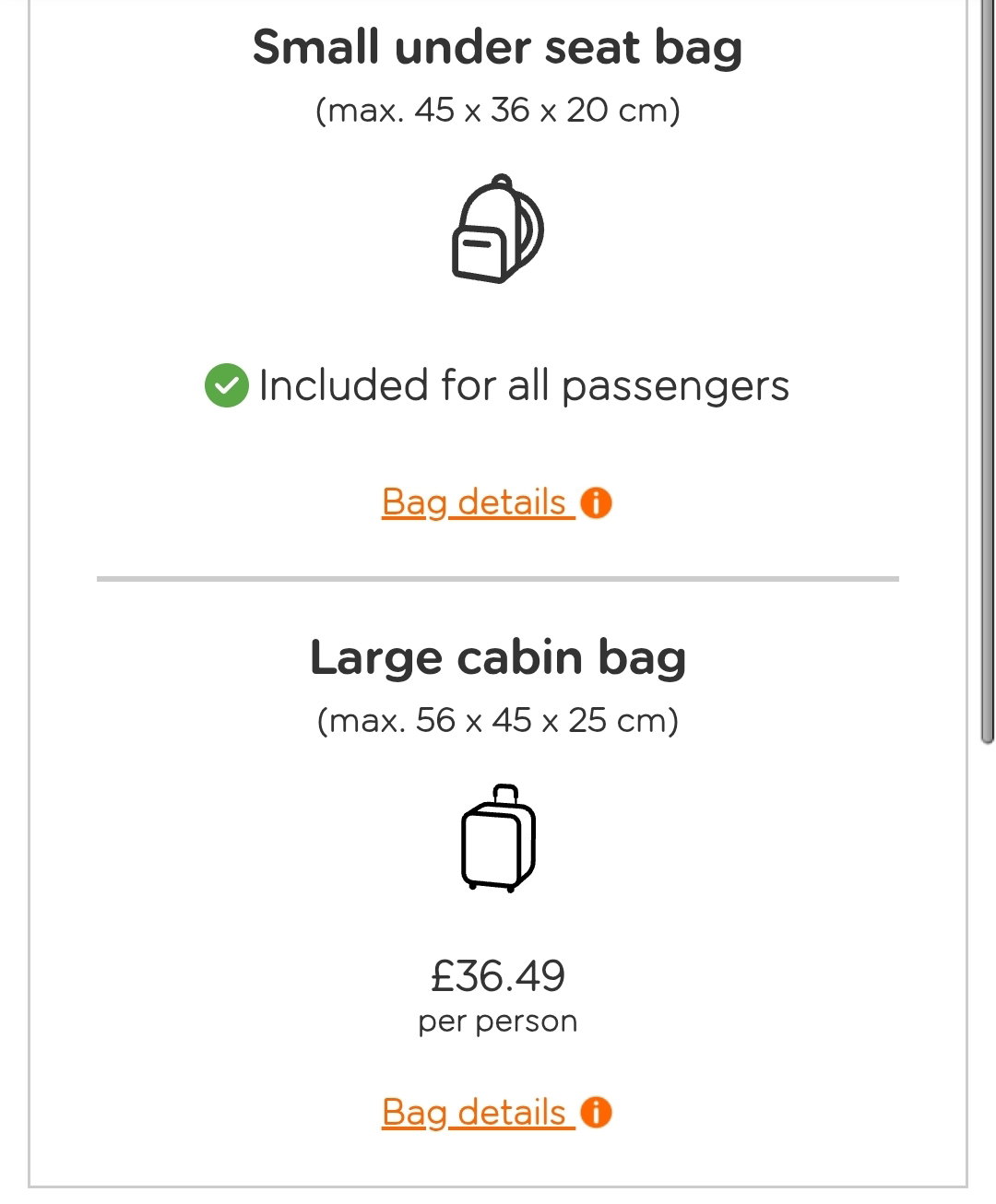Viewport: 996px width, 1204px height.
Task: Click the backpack icon for small bag
Action: pyautogui.click(x=498, y=229)
